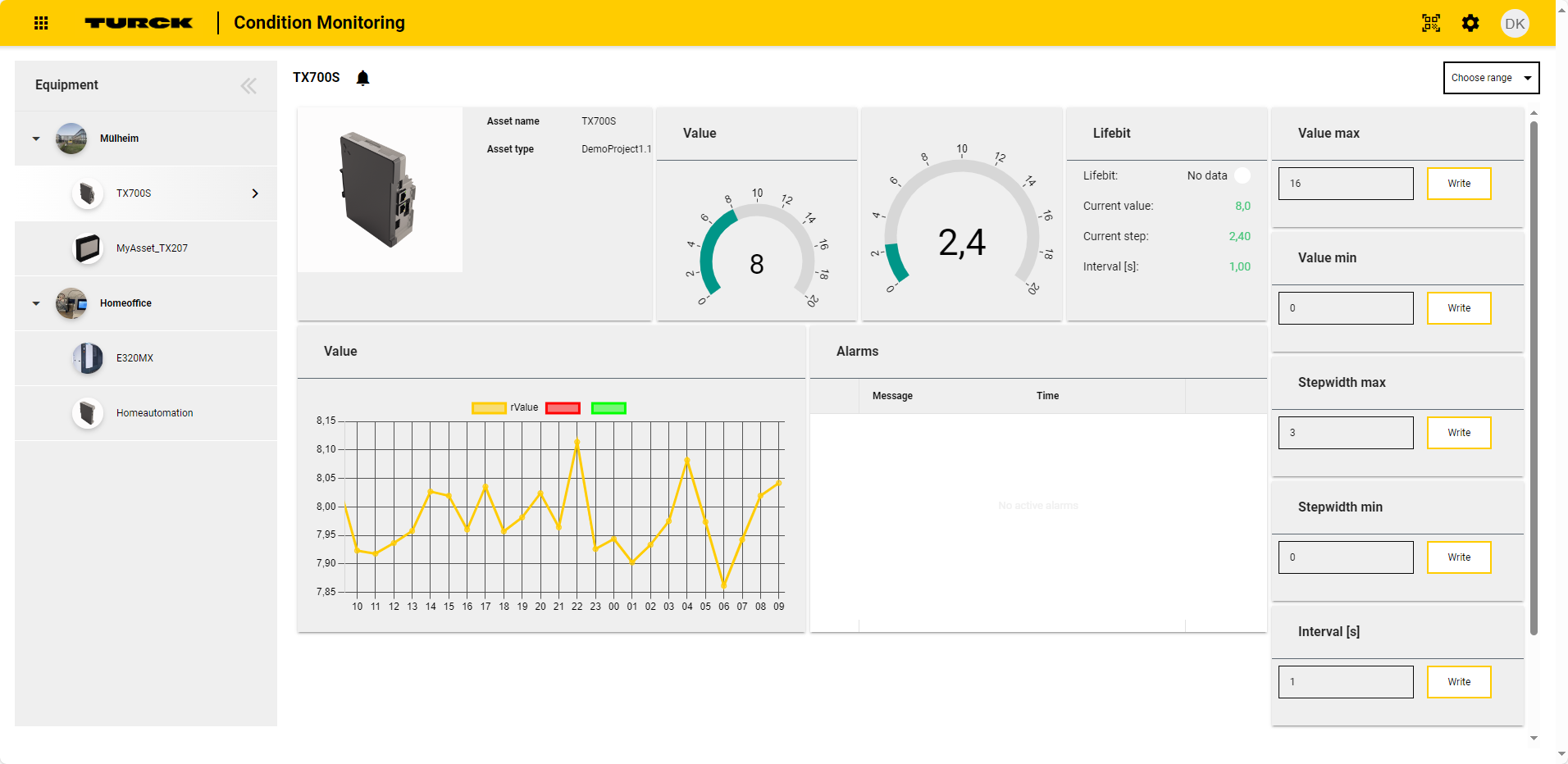Image resolution: width=1568 pixels, height=764 pixels.
Task: Open the apps grid menu
Action: pyautogui.click(x=41, y=23)
